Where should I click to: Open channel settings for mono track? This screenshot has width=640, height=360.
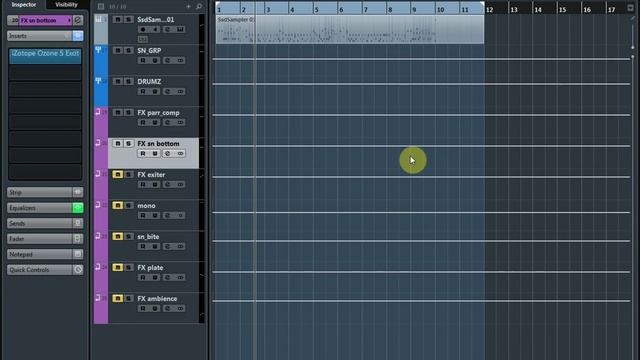[168, 216]
